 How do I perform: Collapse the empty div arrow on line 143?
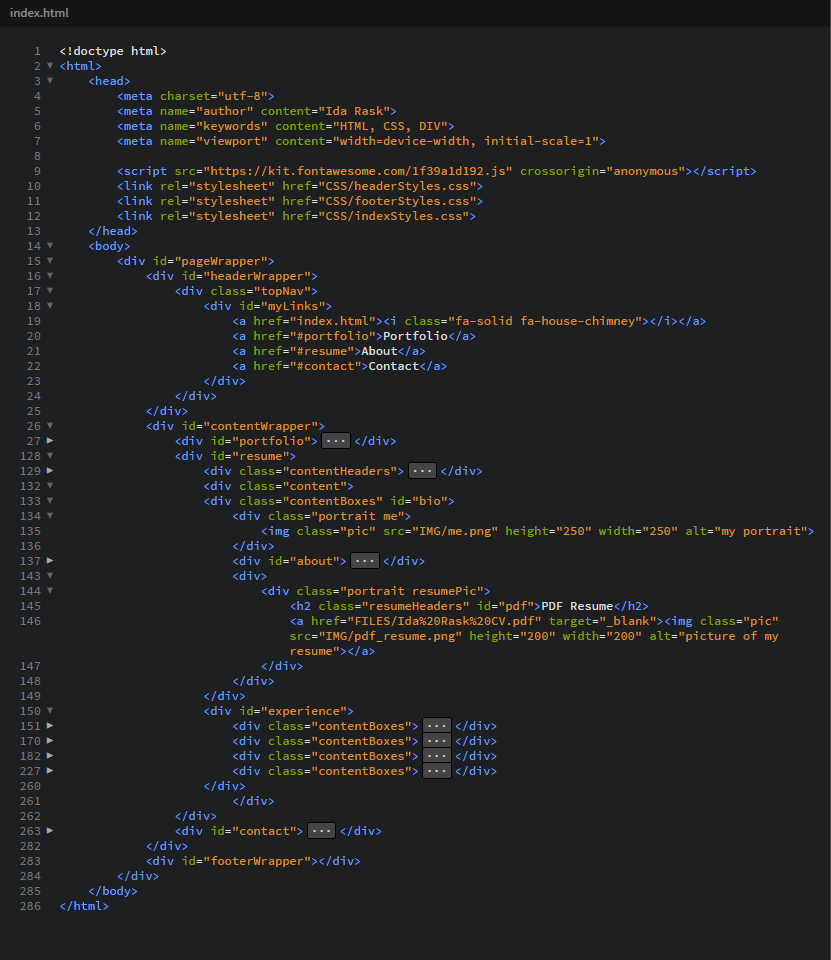(50, 576)
